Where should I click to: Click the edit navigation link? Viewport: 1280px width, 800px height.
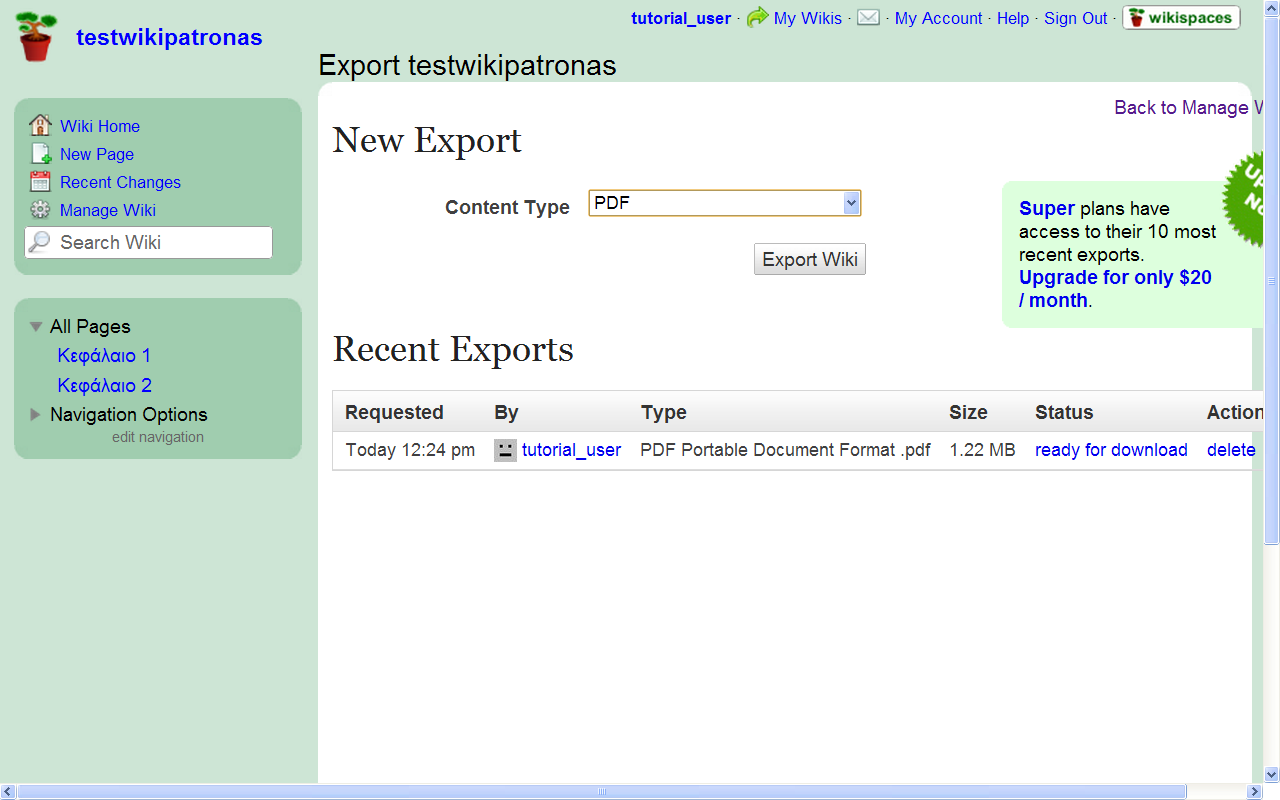158,437
